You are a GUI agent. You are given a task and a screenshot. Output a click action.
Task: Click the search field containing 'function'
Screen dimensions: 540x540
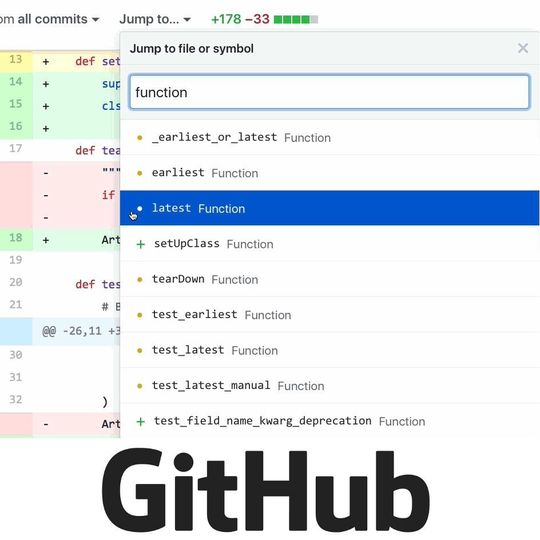(x=330, y=92)
